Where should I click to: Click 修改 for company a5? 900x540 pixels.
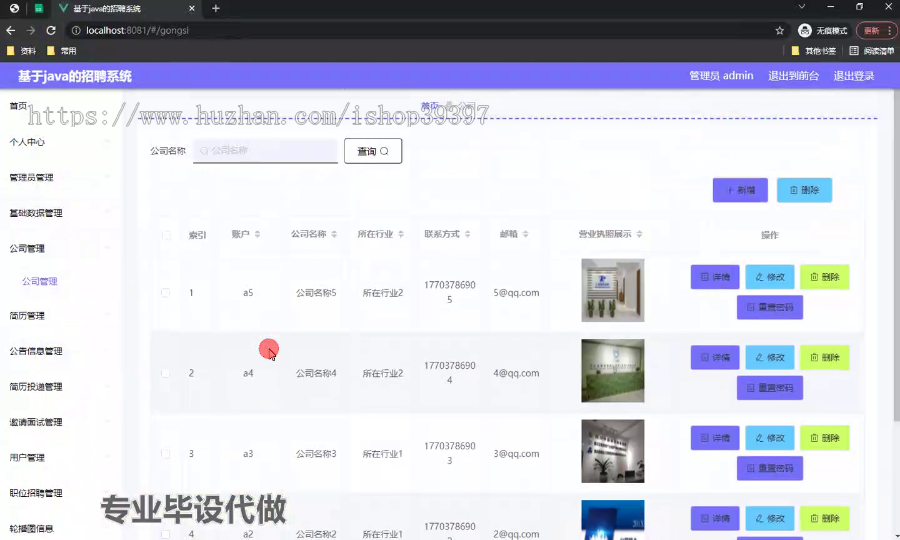(770, 277)
